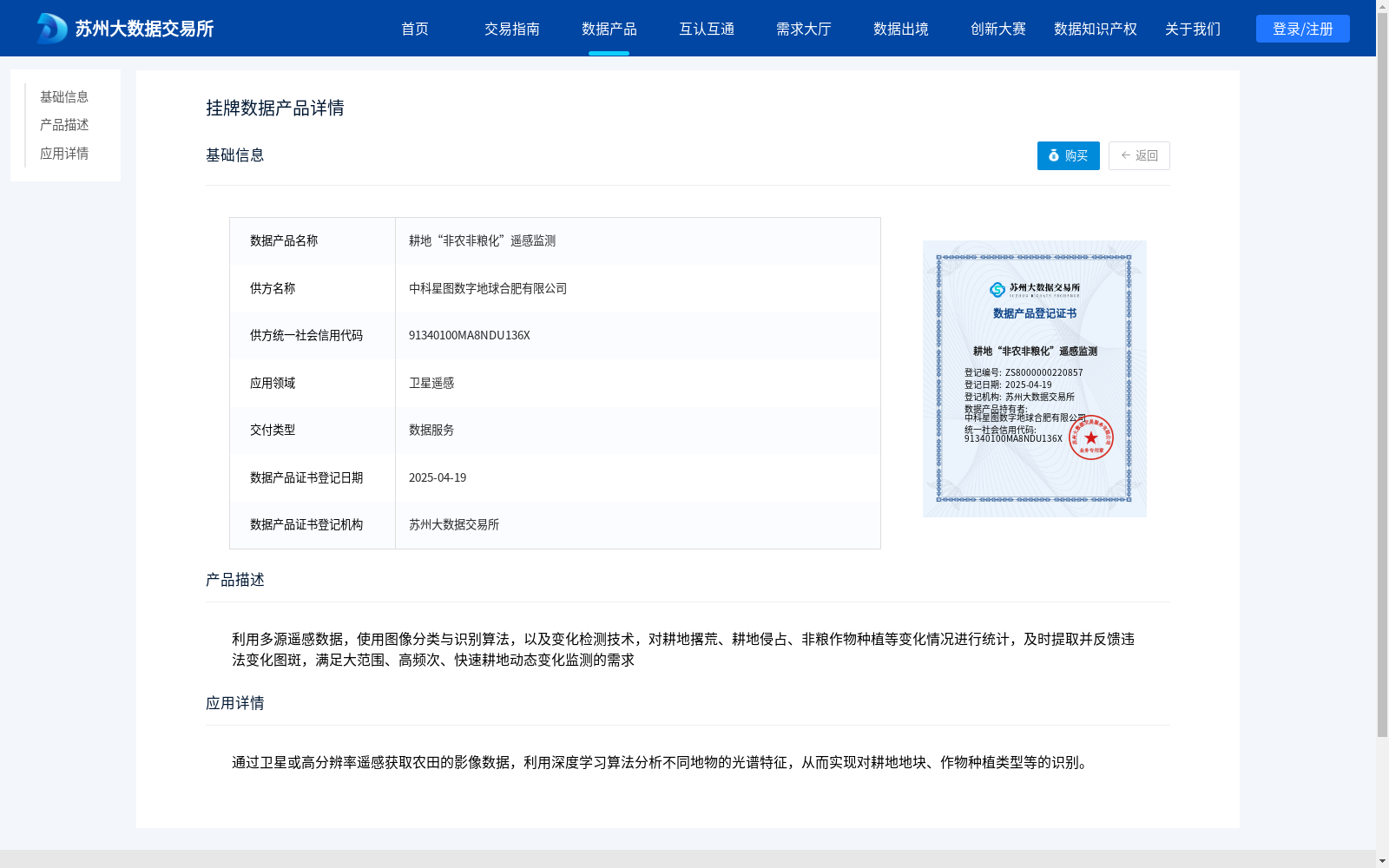Click the 应用详情 section heading
This screenshot has width=1389, height=868.
coord(235,703)
